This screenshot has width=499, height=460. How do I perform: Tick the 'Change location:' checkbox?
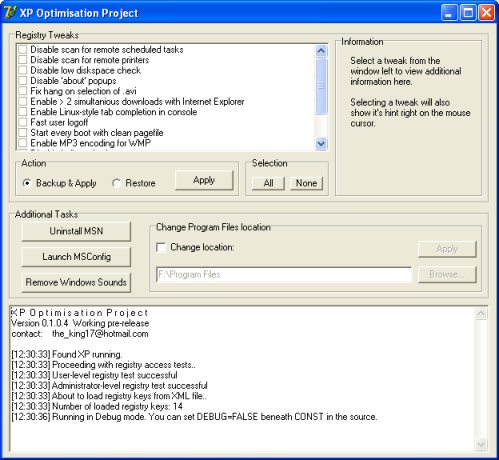click(x=161, y=247)
